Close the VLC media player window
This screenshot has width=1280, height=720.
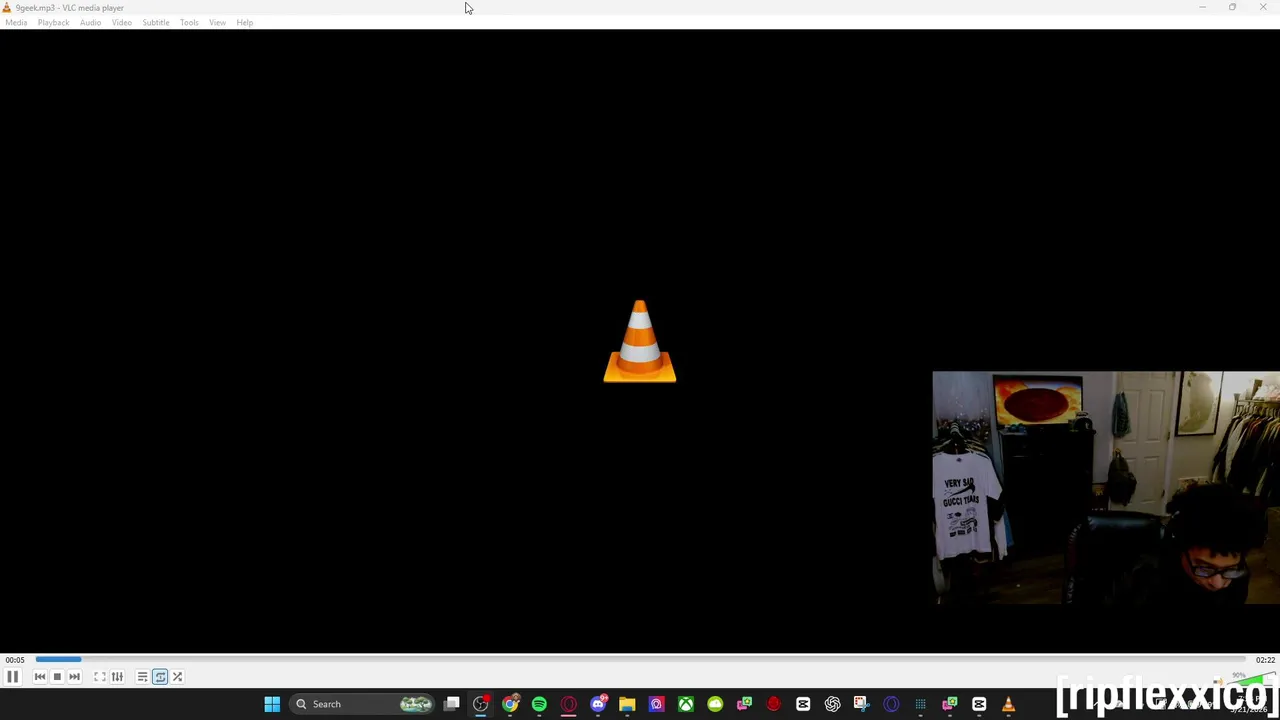point(1263,7)
